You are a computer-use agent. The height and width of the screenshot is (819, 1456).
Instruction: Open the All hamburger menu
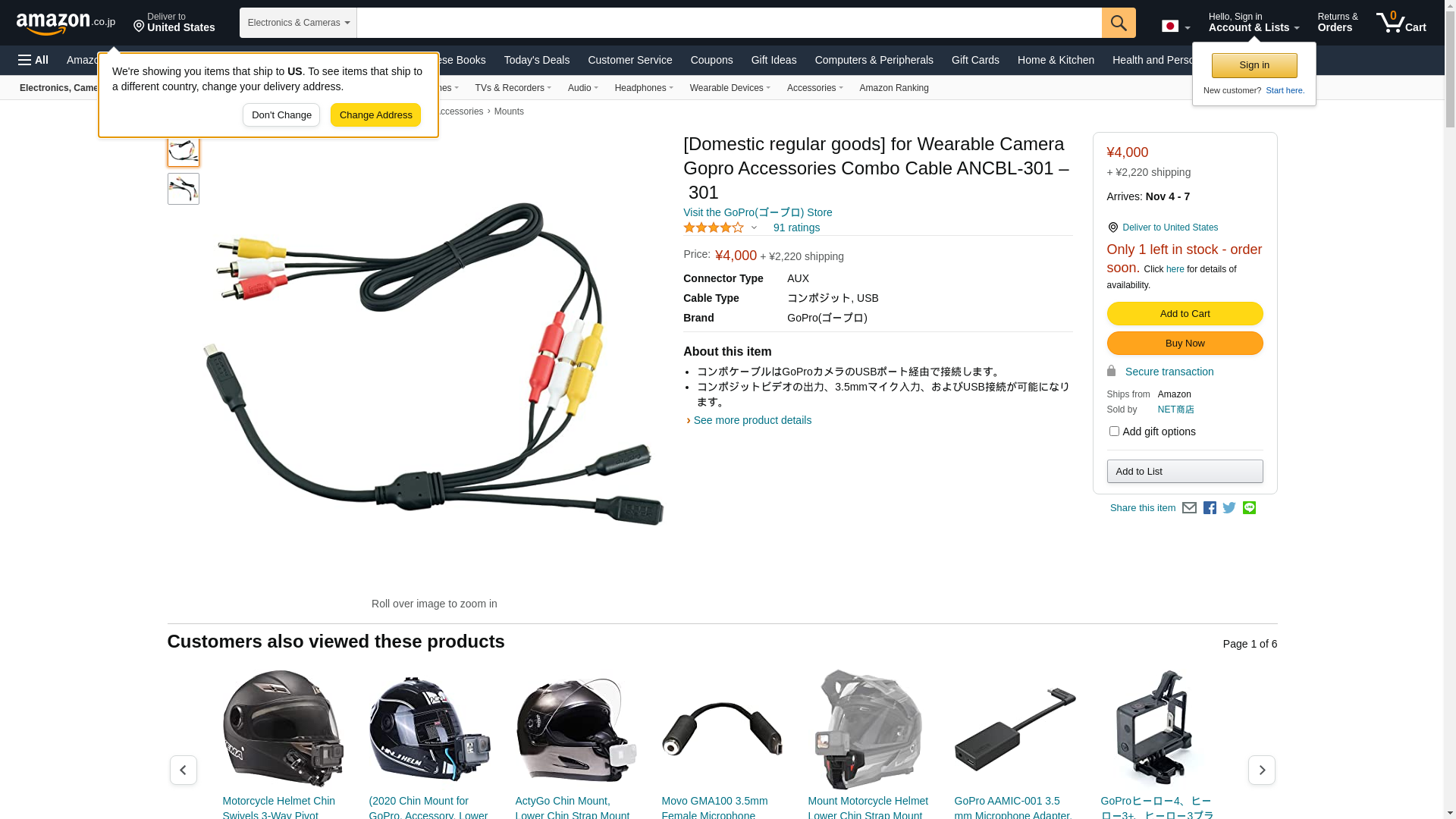pyautogui.click(x=33, y=60)
